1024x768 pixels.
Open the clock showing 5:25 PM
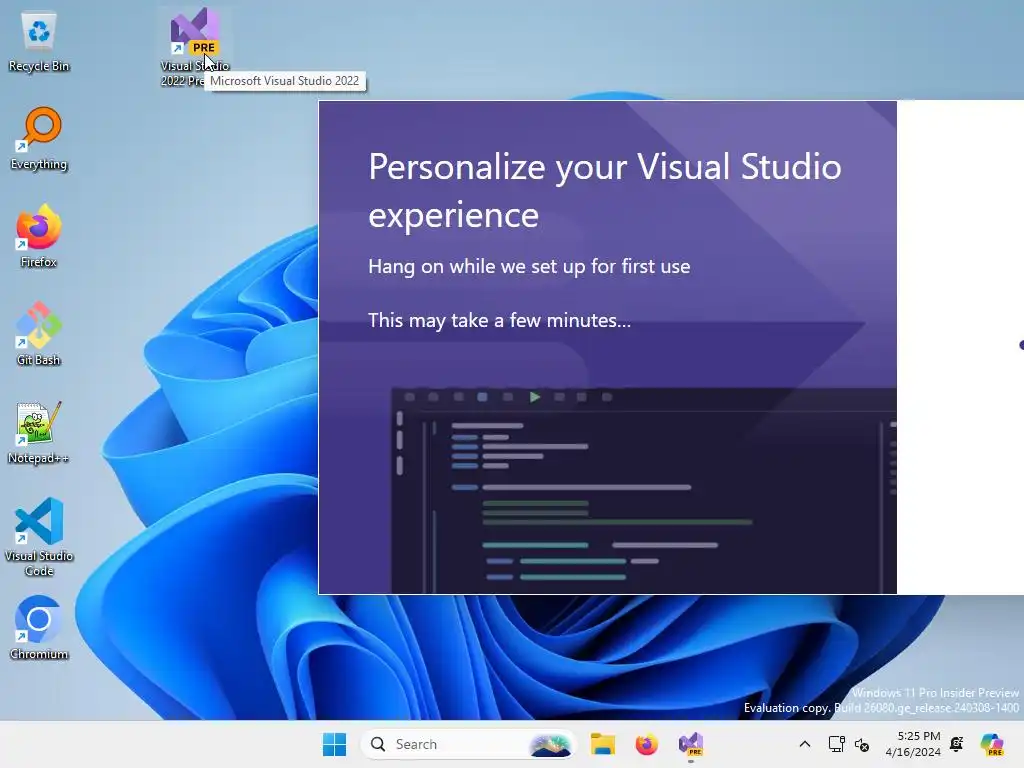(x=913, y=744)
